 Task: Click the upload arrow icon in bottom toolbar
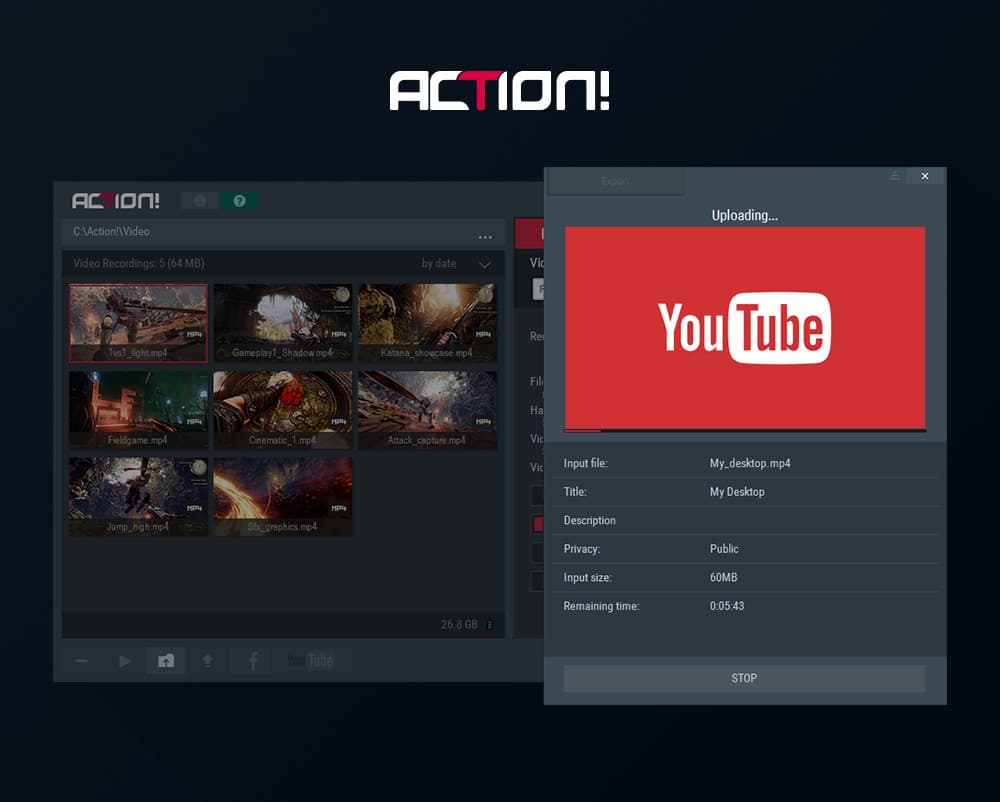pos(208,661)
